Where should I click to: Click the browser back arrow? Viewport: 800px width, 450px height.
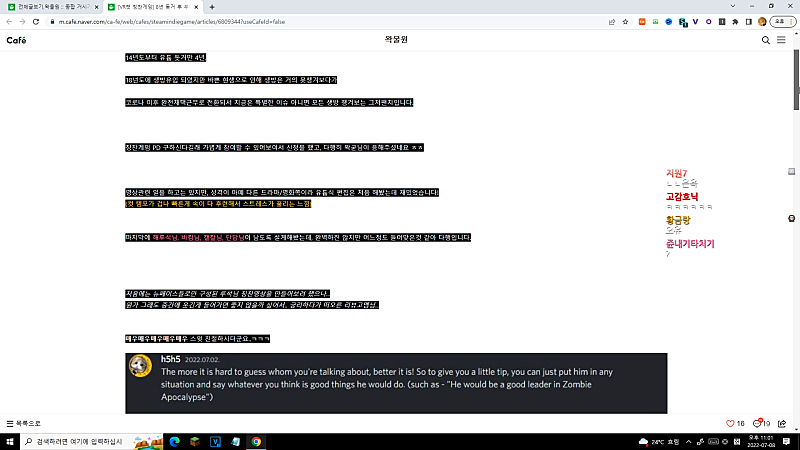point(9,22)
